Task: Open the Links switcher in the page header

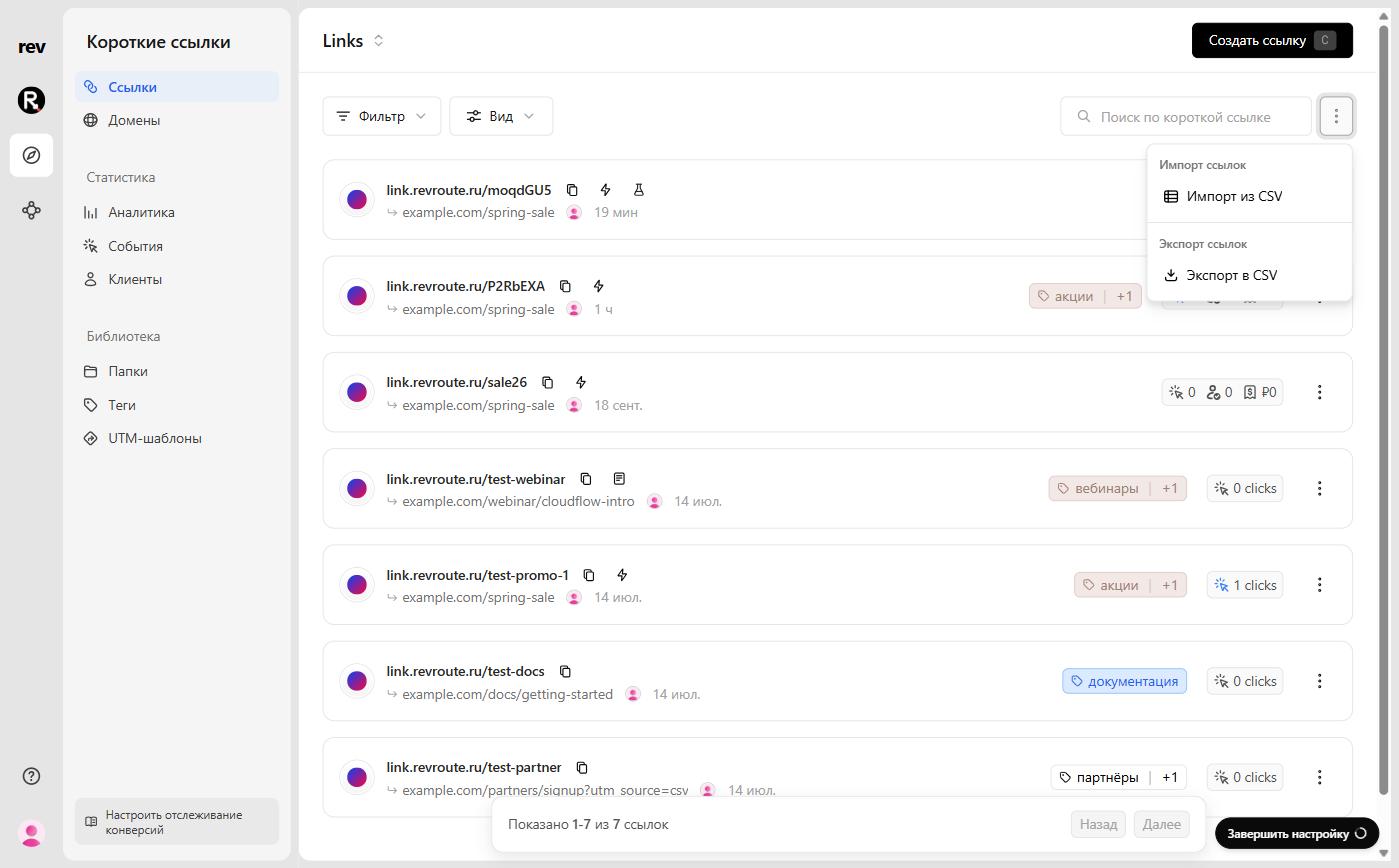Action: pos(354,41)
